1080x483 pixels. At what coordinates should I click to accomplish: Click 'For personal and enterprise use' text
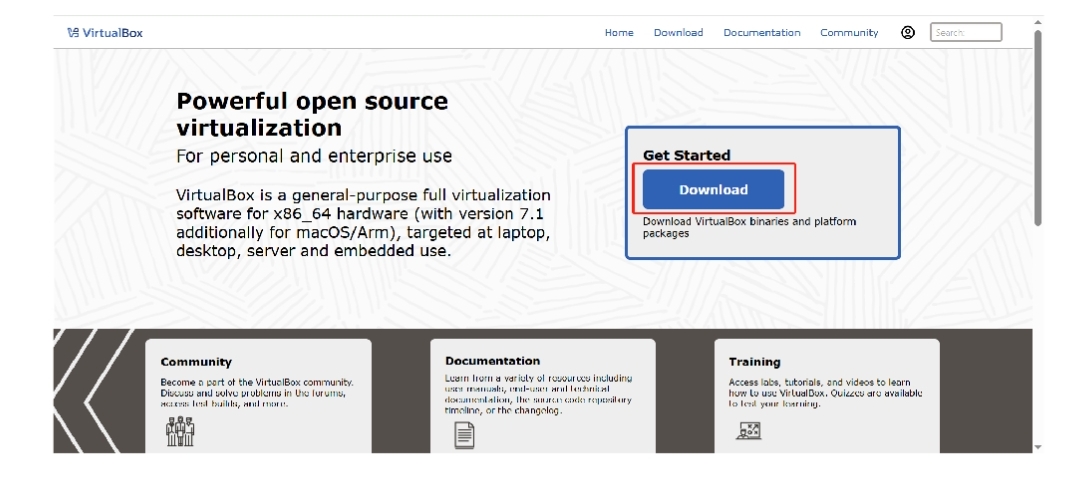tap(314, 156)
